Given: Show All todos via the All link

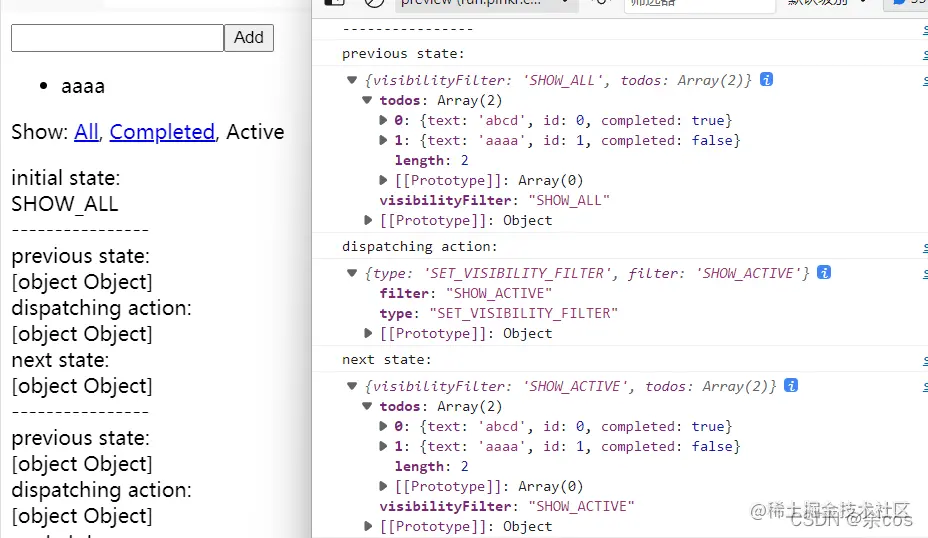Looking at the screenshot, I should 86,131.
